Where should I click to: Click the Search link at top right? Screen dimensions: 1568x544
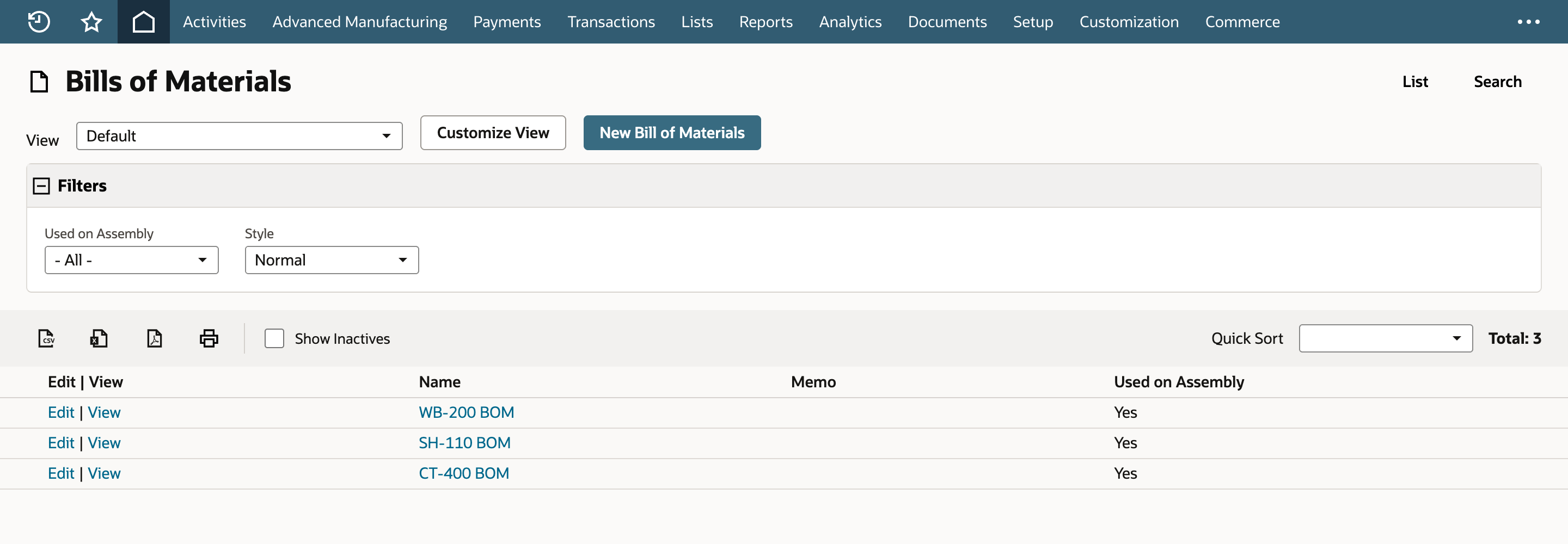click(1497, 82)
